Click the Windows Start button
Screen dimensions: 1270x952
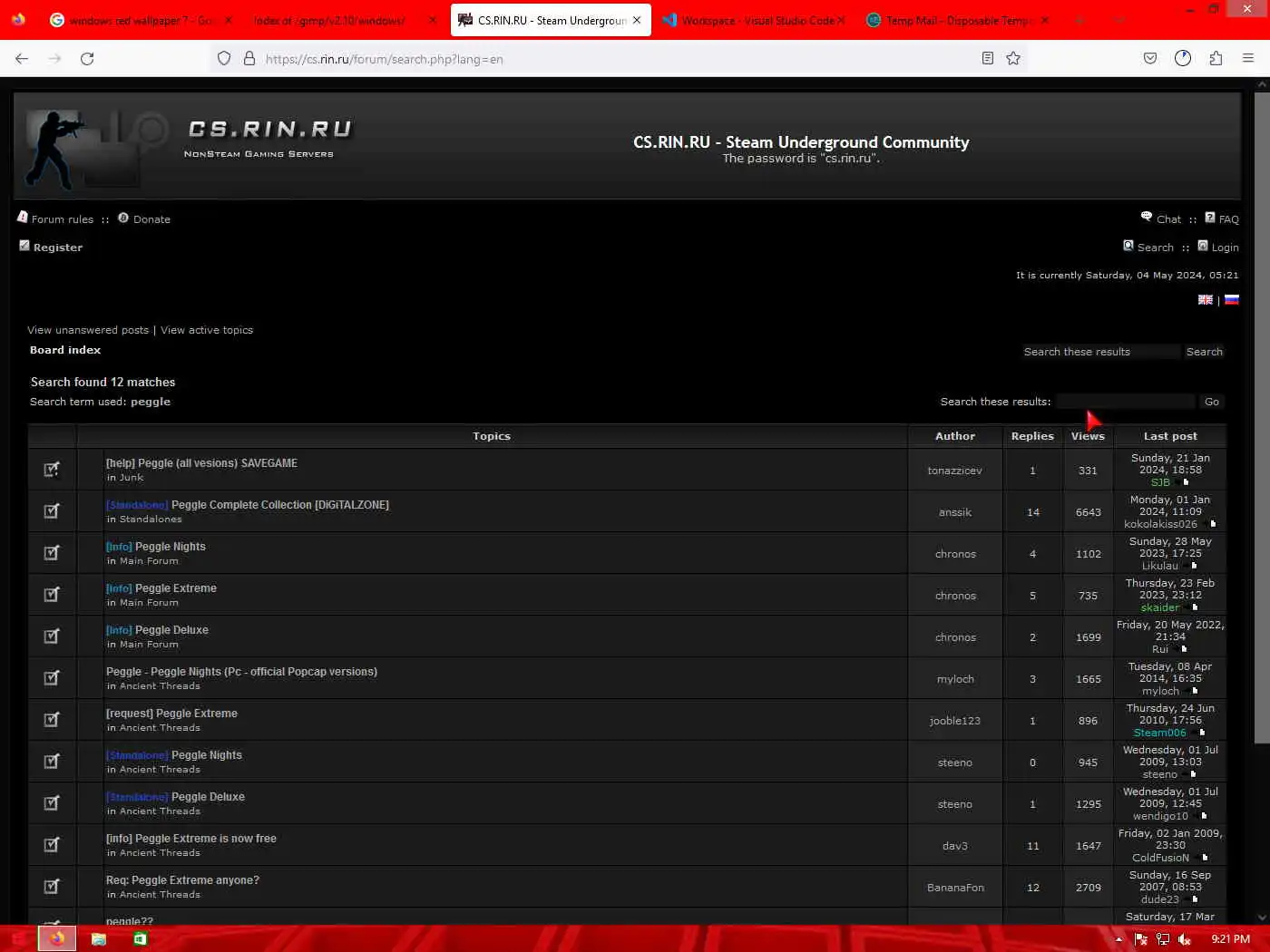point(18,938)
